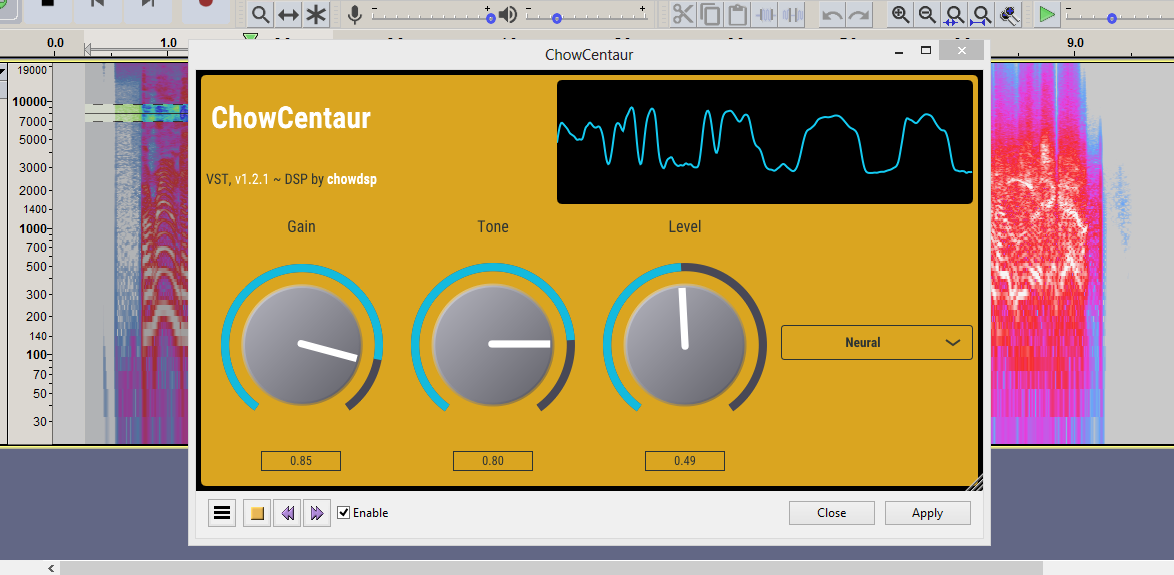Viewport: 1174px width, 575px height.
Task: Click the microphone recording level icon
Action: 356,14
